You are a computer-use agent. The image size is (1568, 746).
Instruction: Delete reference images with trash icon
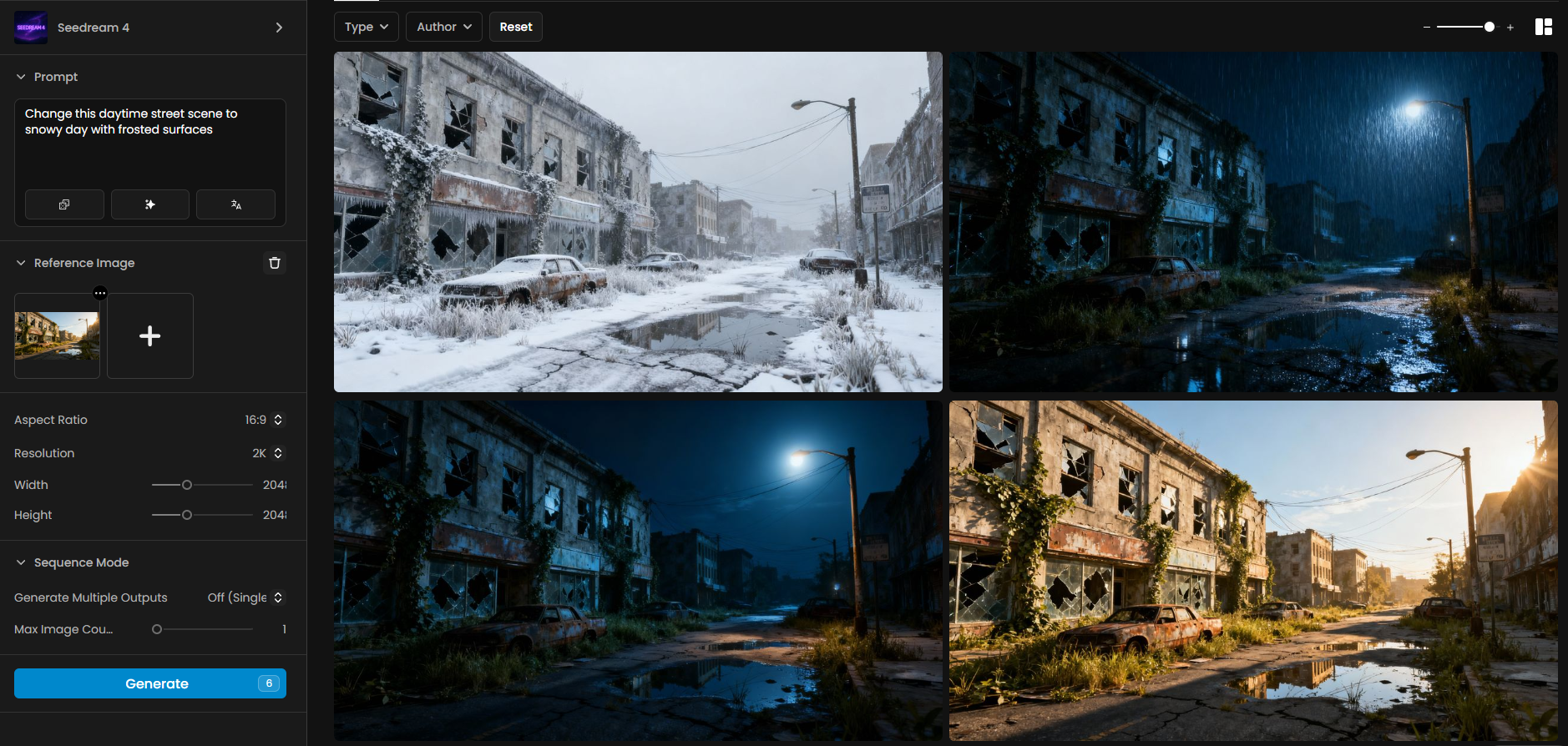(275, 263)
